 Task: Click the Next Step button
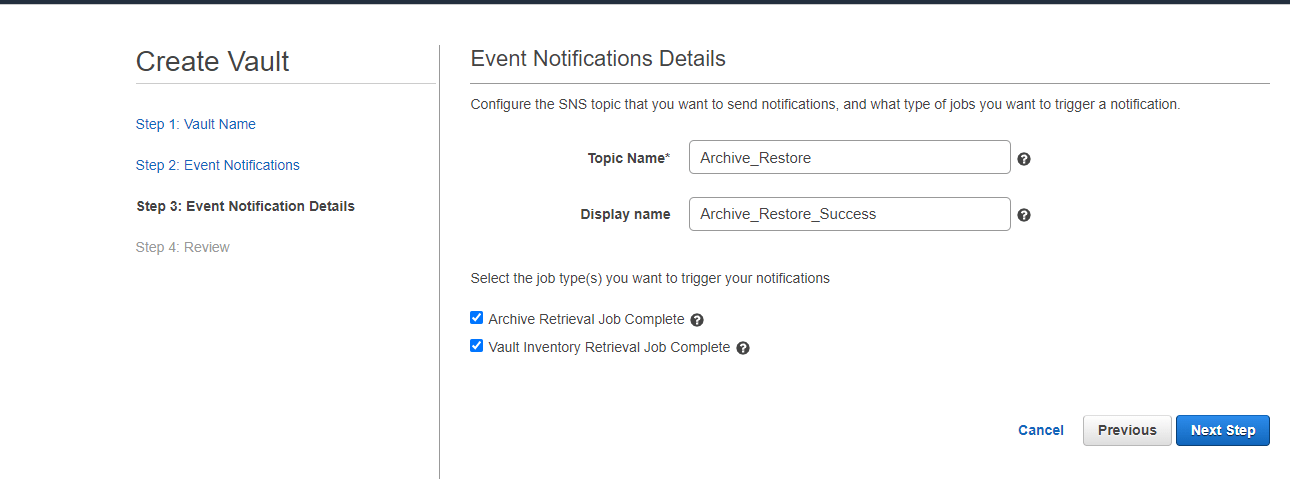[x=1223, y=430]
